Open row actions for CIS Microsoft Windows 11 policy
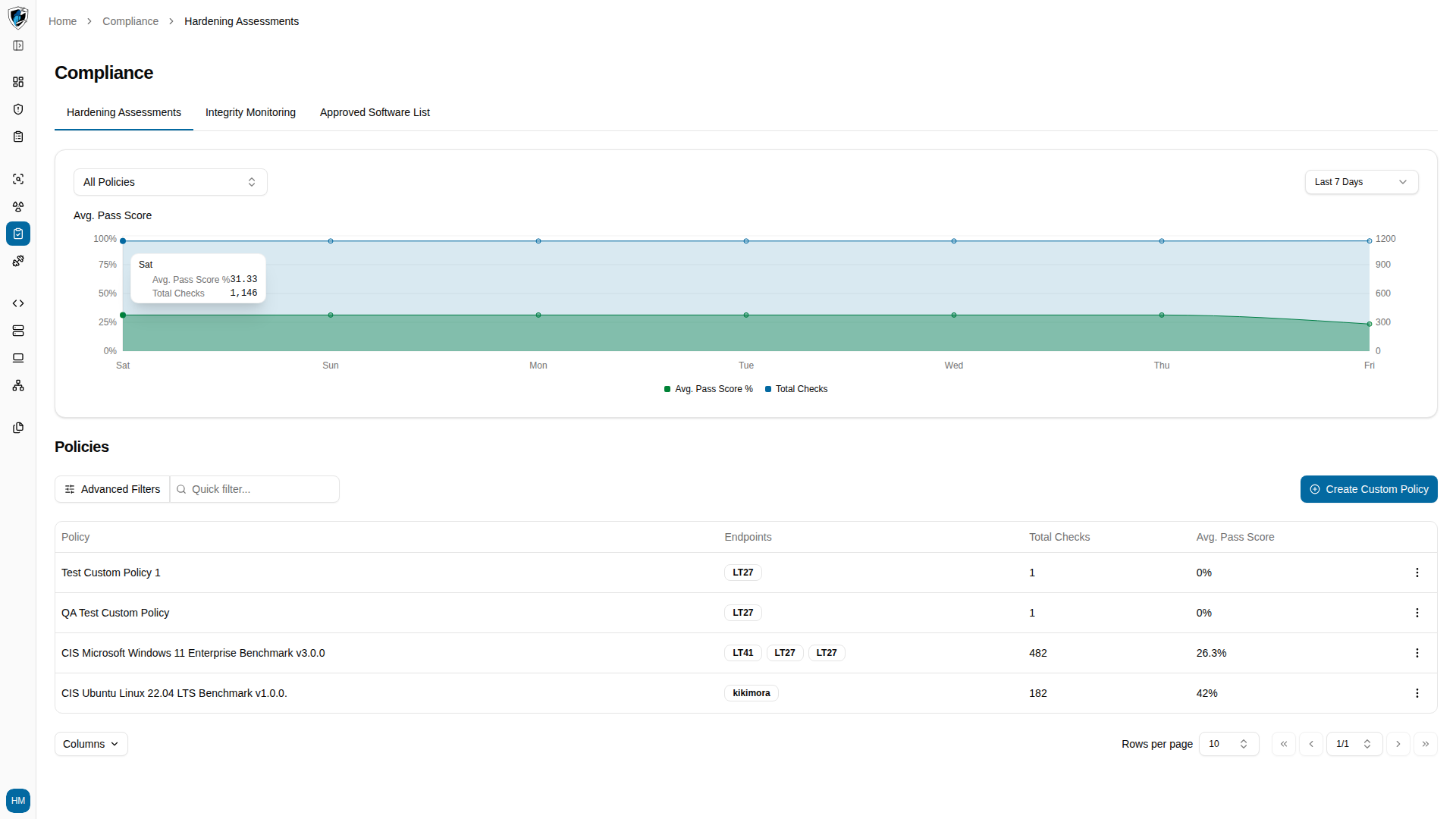1456x819 pixels. click(1417, 653)
